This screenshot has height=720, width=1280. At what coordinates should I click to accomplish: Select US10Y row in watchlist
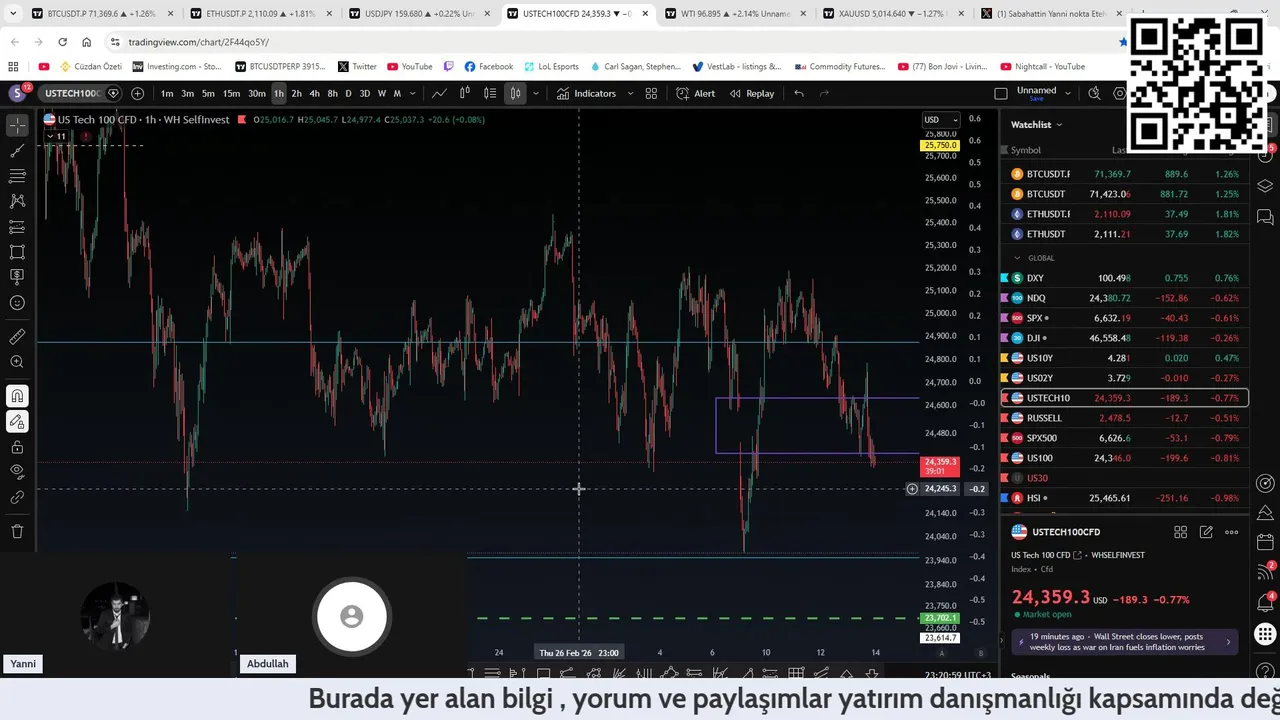(1125, 358)
